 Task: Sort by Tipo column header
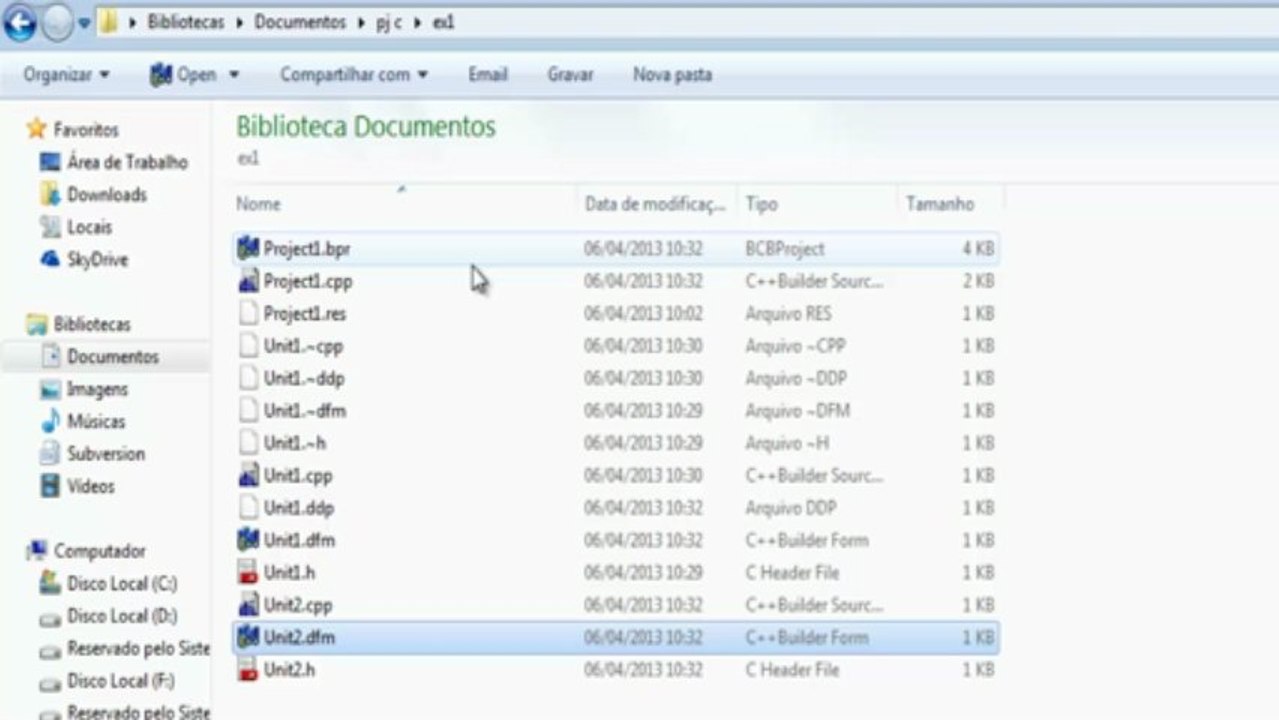(x=762, y=204)
